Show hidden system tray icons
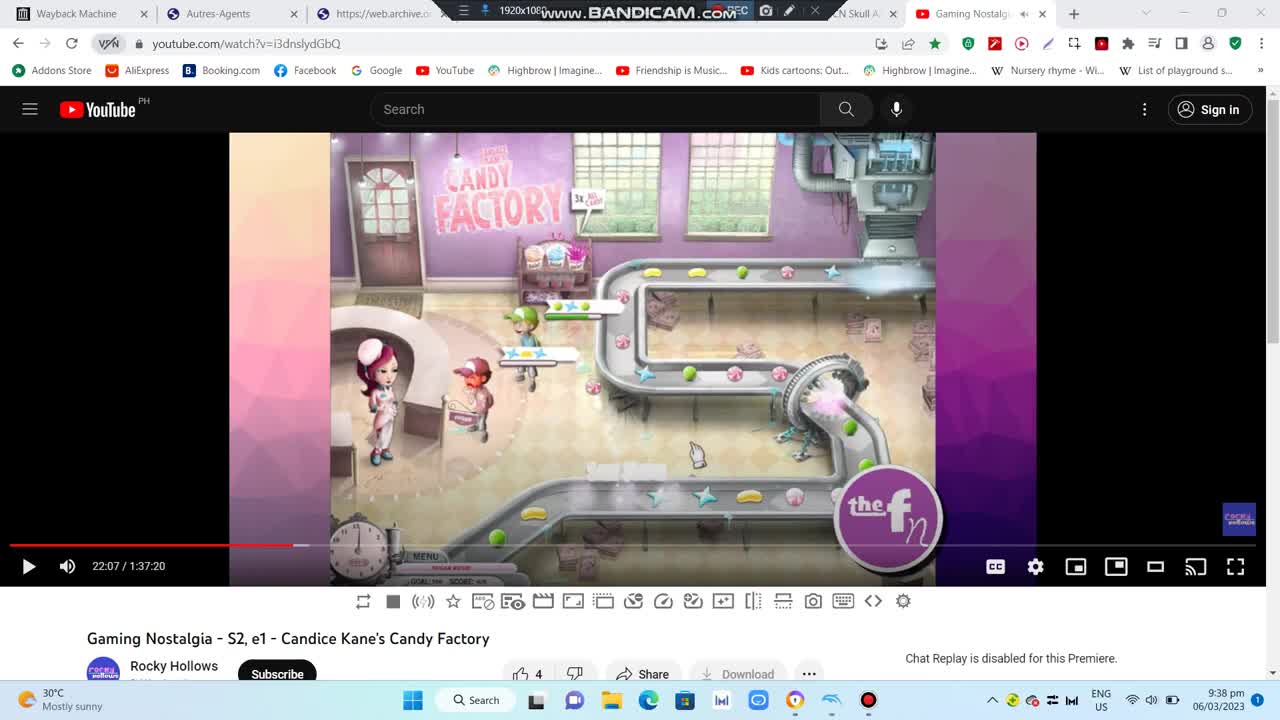 [x=992, y=700]
